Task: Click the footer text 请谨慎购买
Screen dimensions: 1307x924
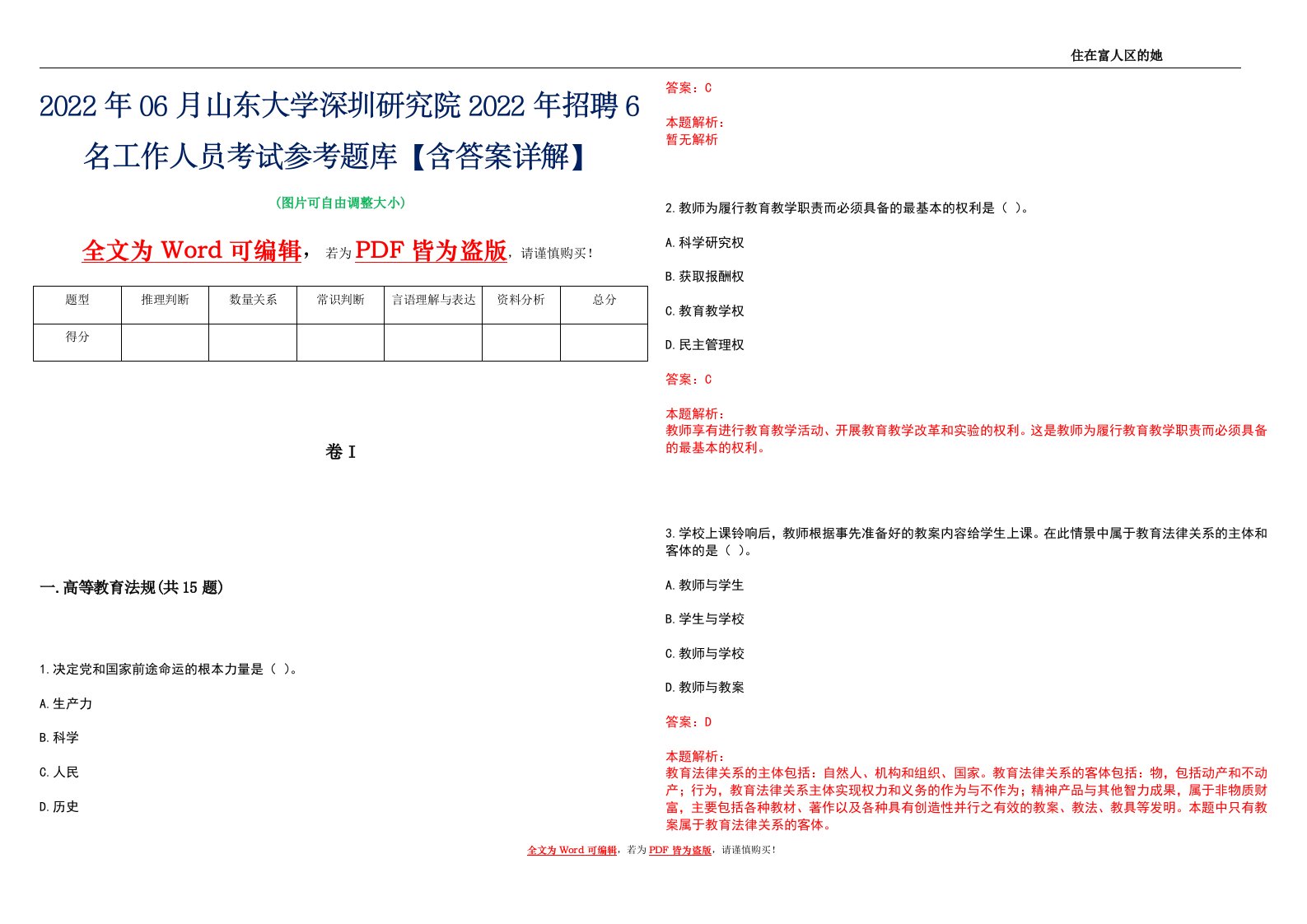Action: 749,850
